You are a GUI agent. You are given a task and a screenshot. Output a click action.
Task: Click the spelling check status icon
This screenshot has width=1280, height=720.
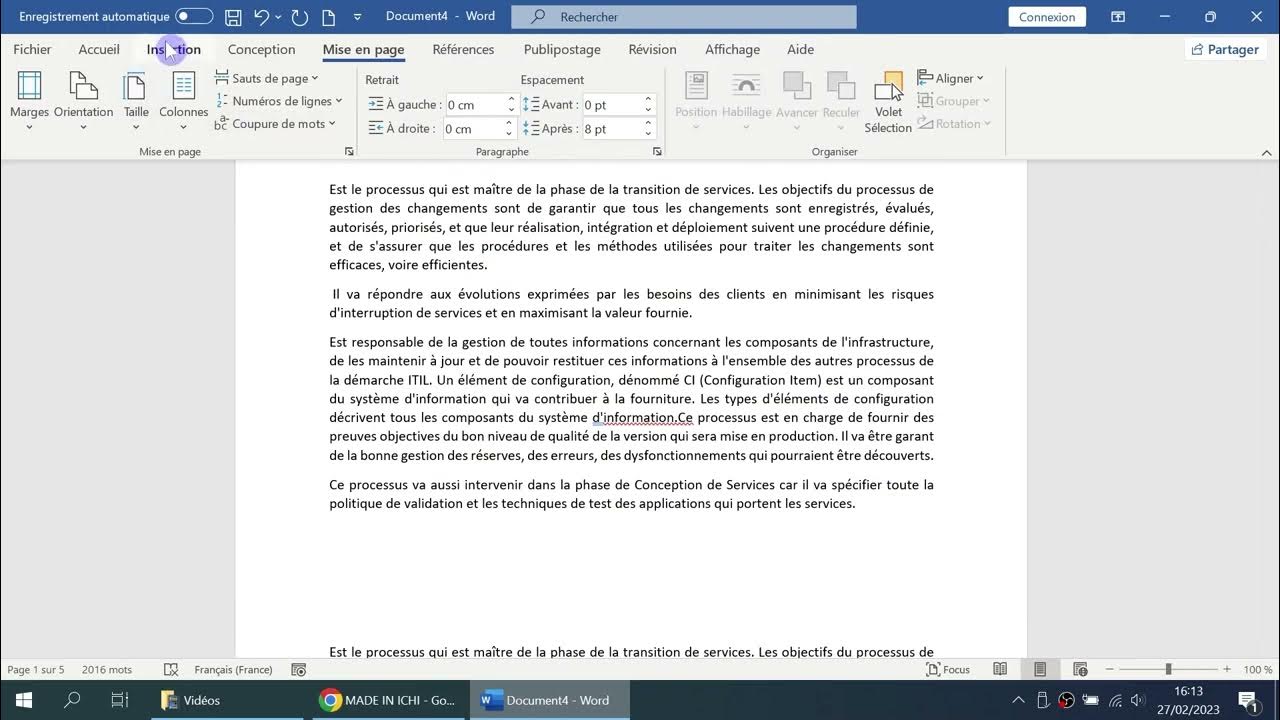(171, 670)
